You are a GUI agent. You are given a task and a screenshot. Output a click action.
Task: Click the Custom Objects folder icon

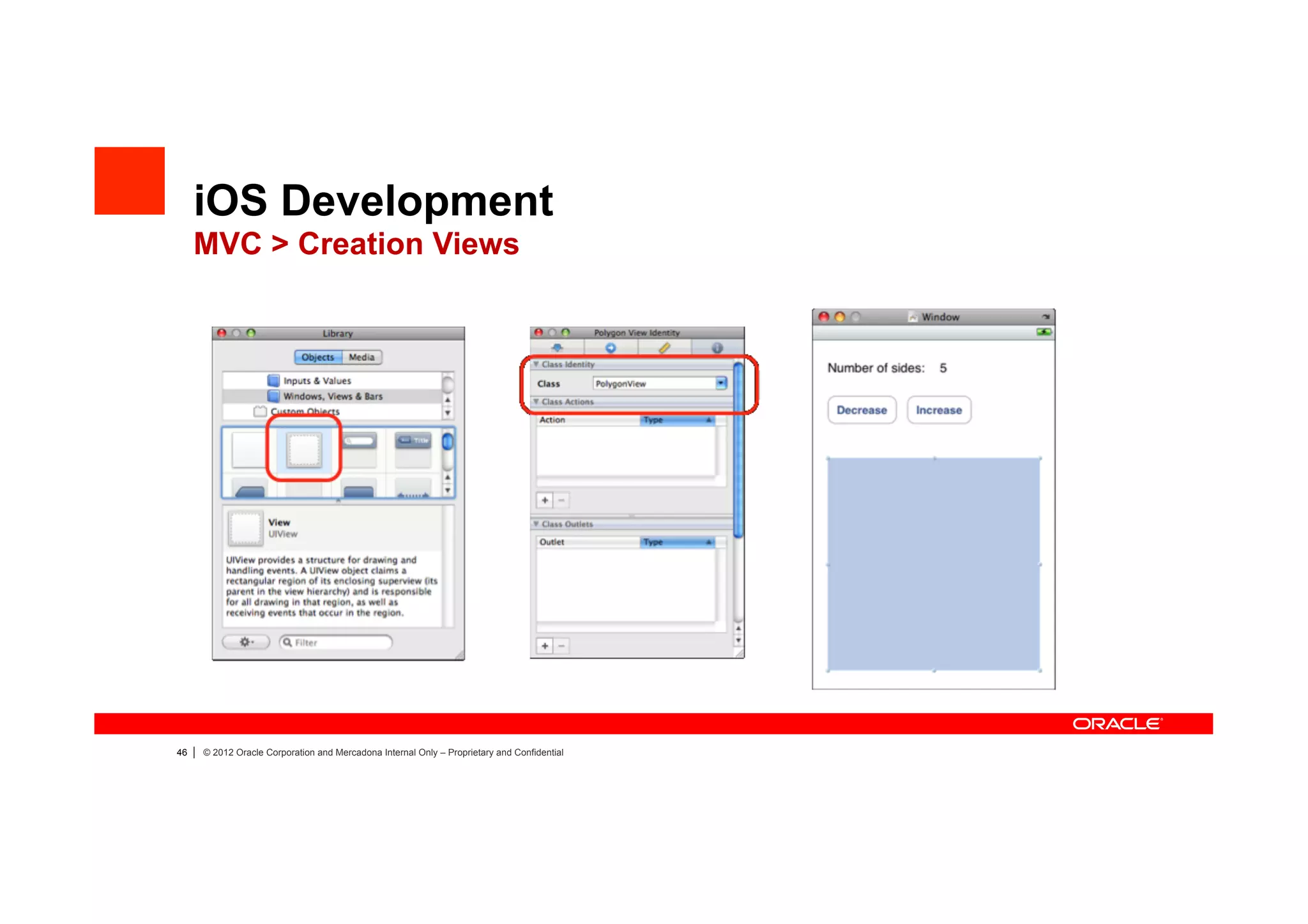(260, 411)
